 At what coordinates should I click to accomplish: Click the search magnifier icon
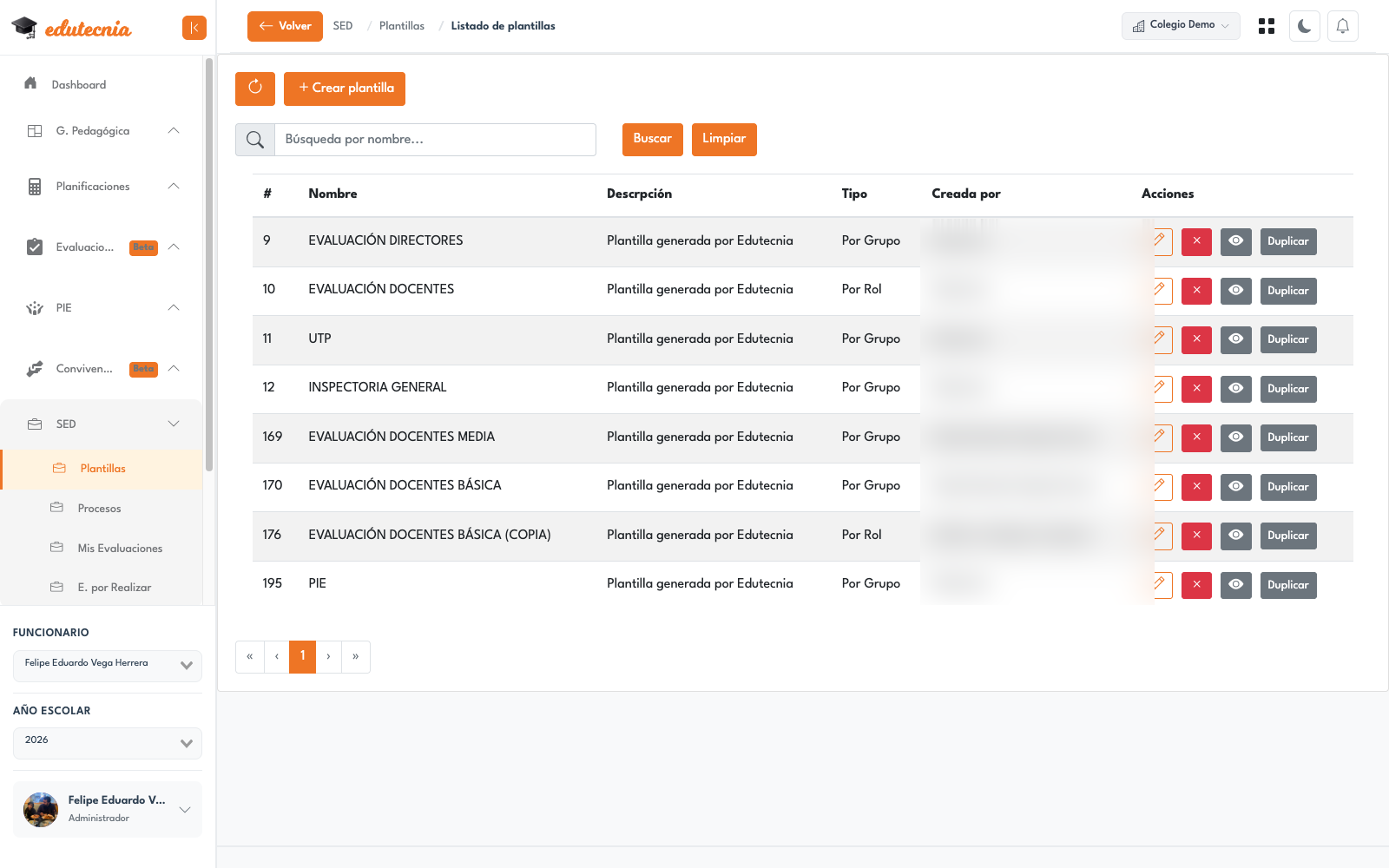click(x=255, y=140)
